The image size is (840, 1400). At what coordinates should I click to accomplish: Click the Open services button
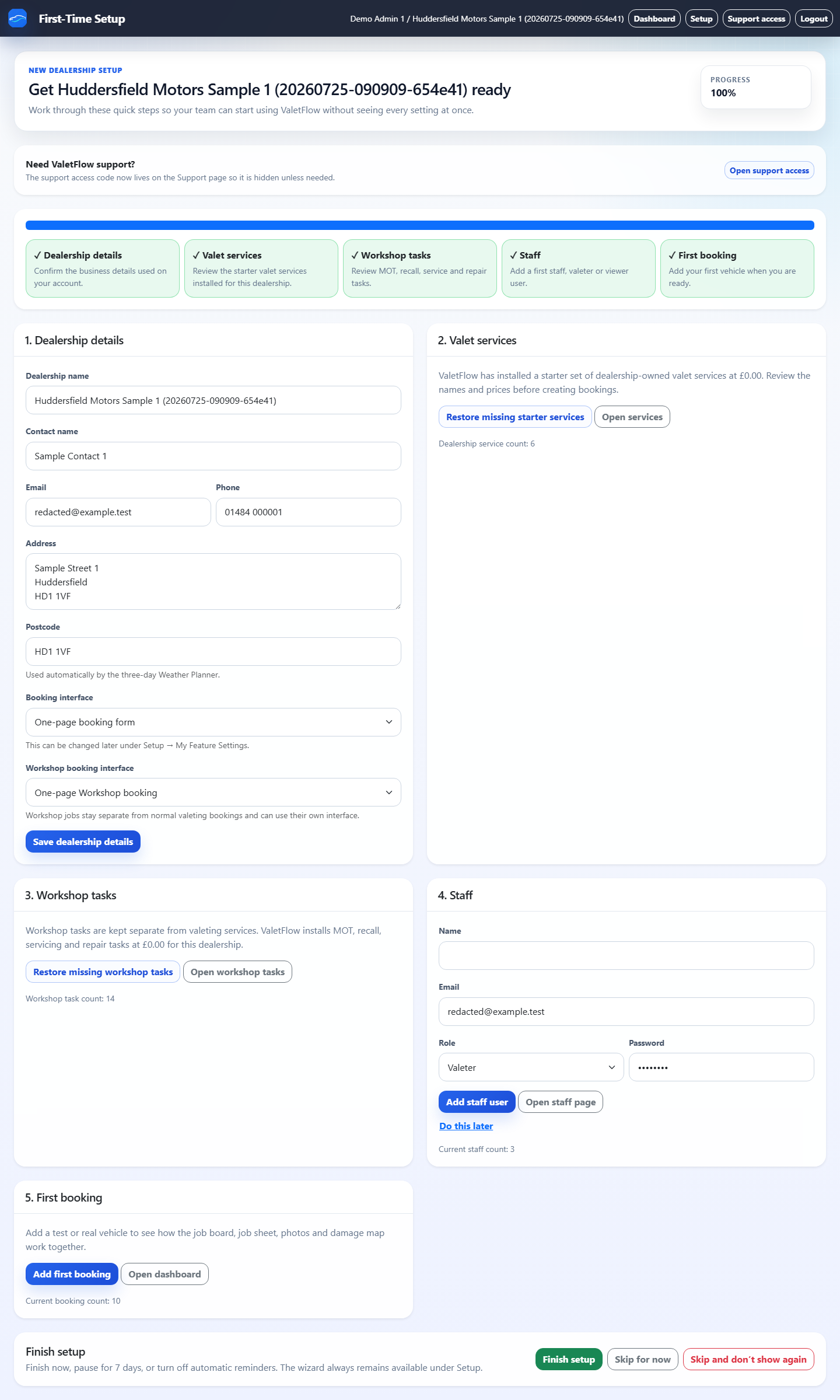632,417
